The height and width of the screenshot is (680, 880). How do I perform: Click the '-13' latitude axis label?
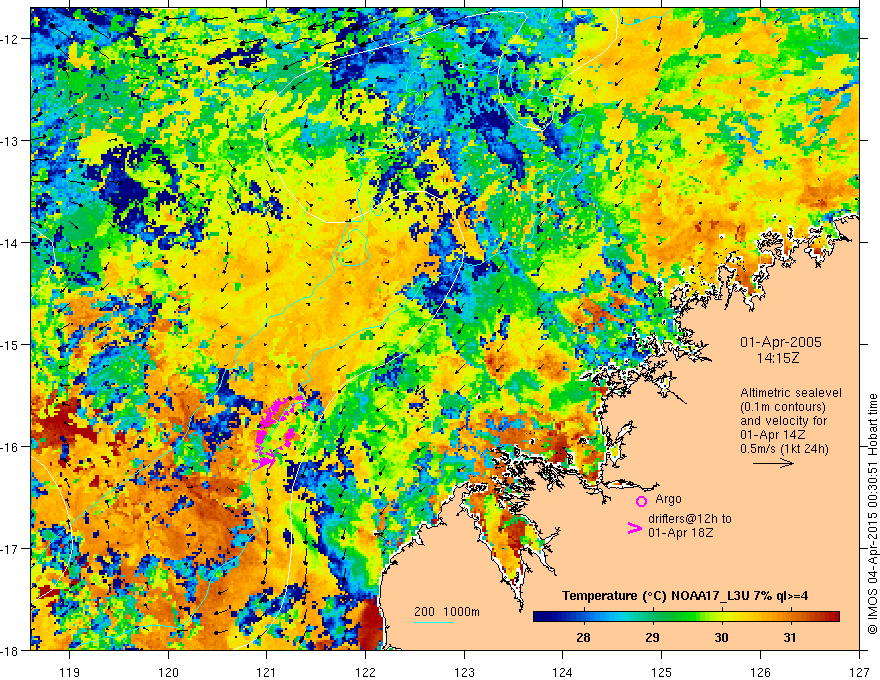pos(10,141)
